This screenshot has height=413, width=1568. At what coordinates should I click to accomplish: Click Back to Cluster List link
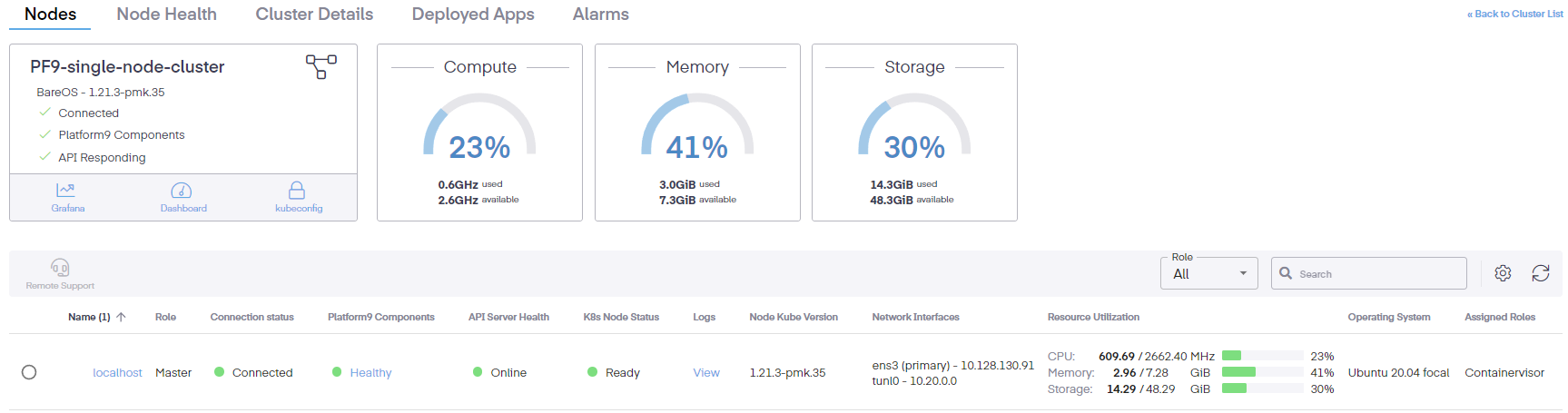click(x=1514, y=15)
